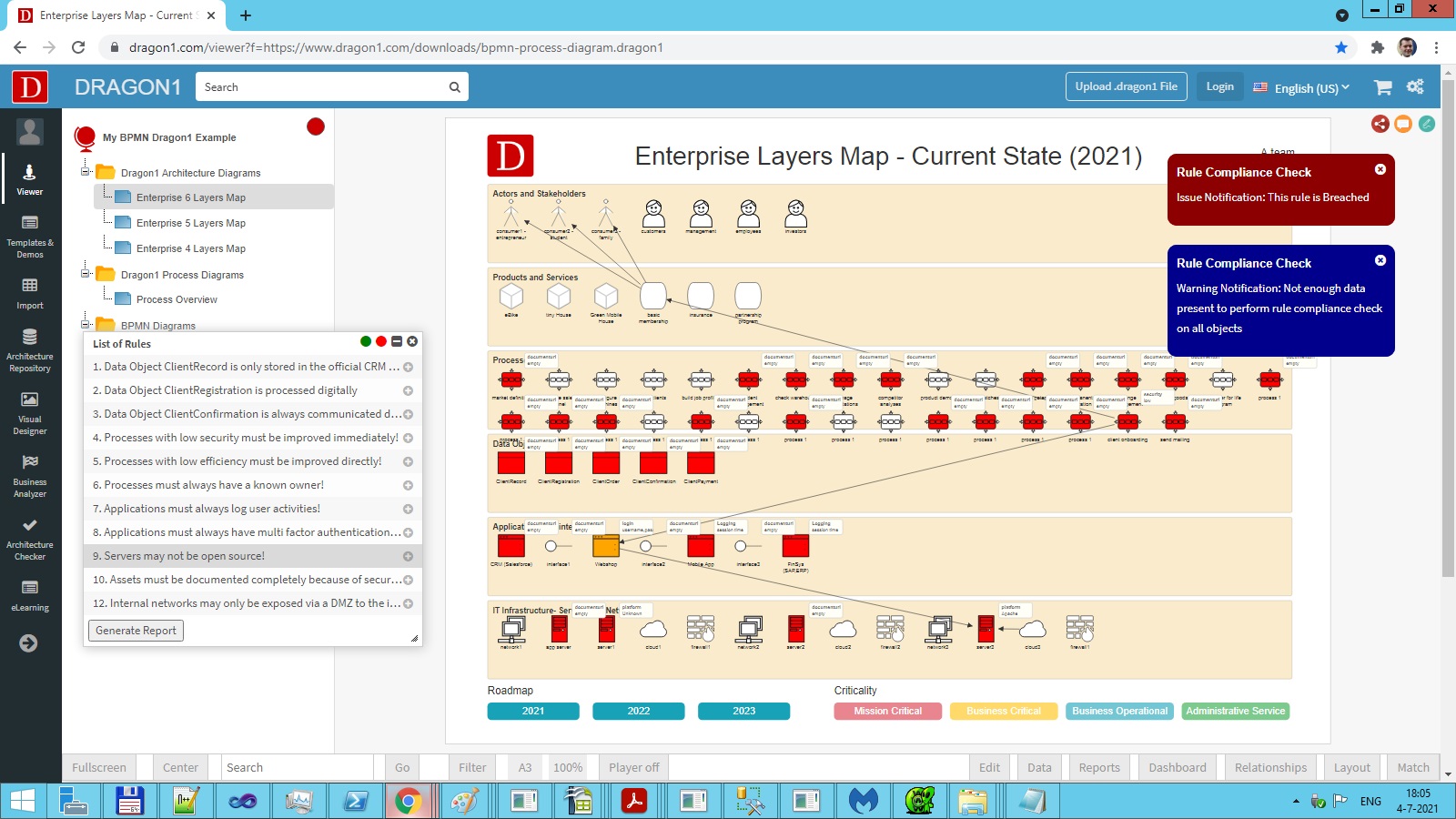
Task: Open Templates & Demos in sidebar
Action: click(30, 236)
